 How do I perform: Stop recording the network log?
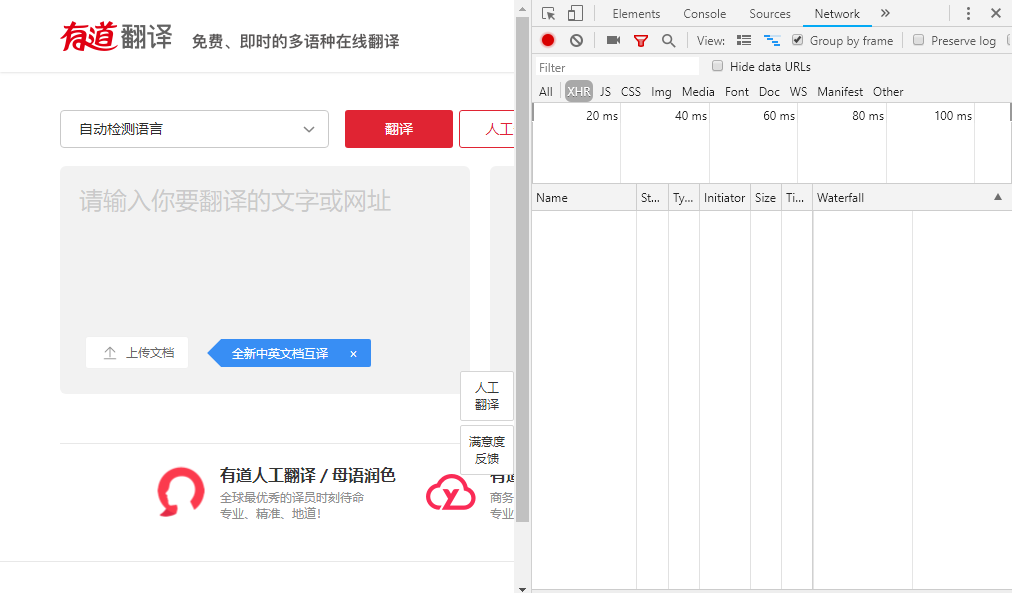click(x=548, y=40)
